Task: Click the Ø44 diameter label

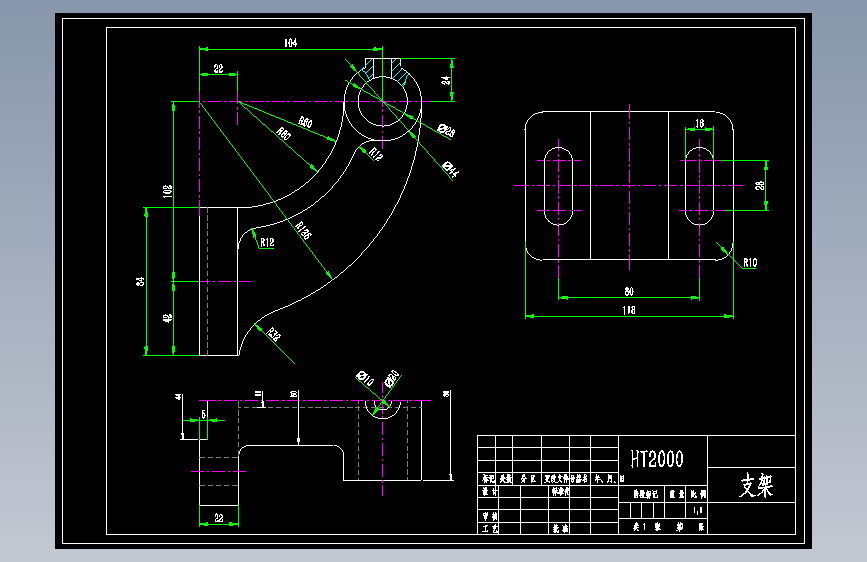Action: coord(451,169)
